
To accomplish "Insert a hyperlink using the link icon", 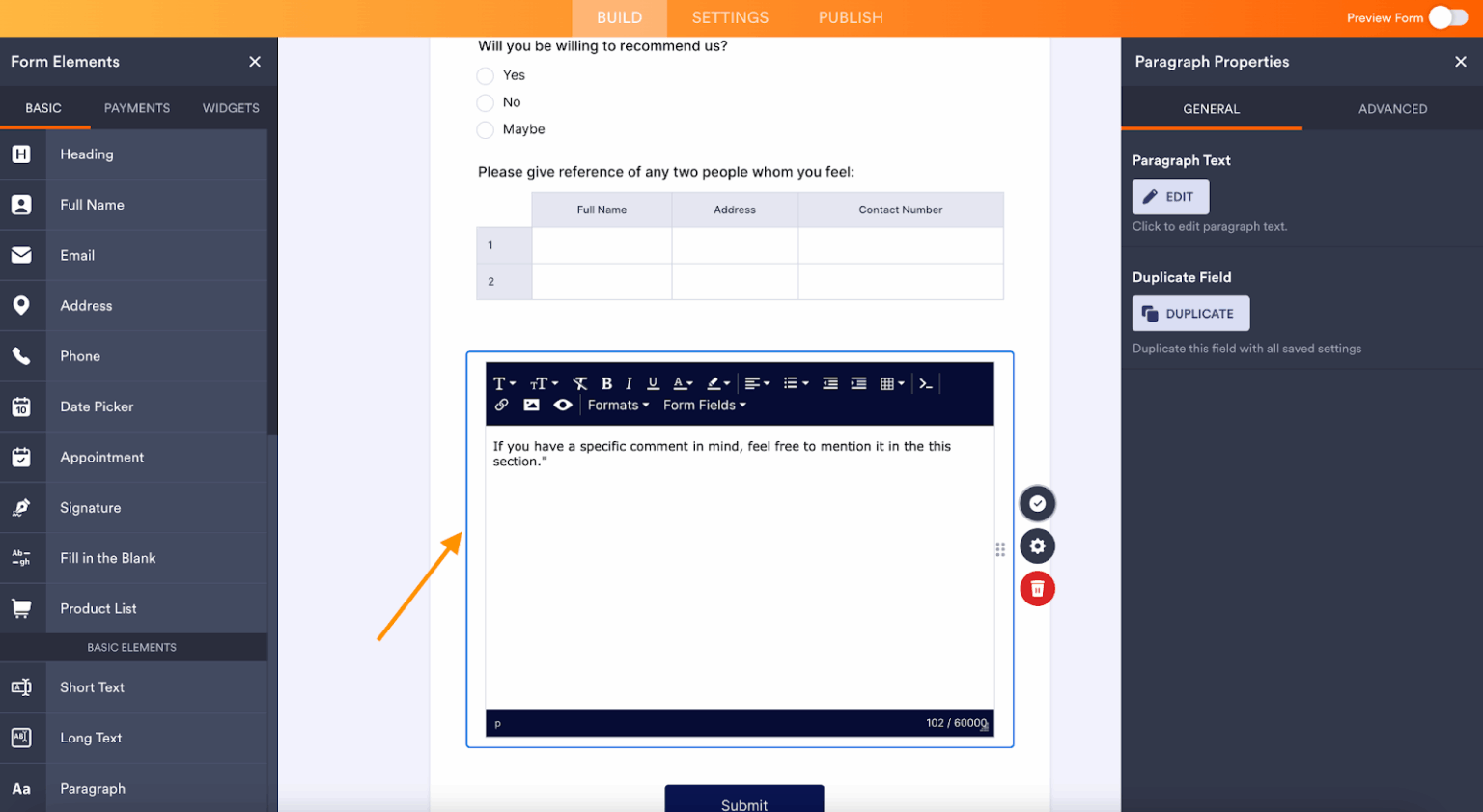I will point(501,404).
